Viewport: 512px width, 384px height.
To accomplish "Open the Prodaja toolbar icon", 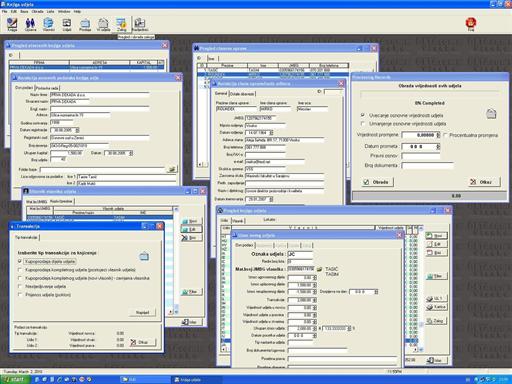I will pos(85,25).
